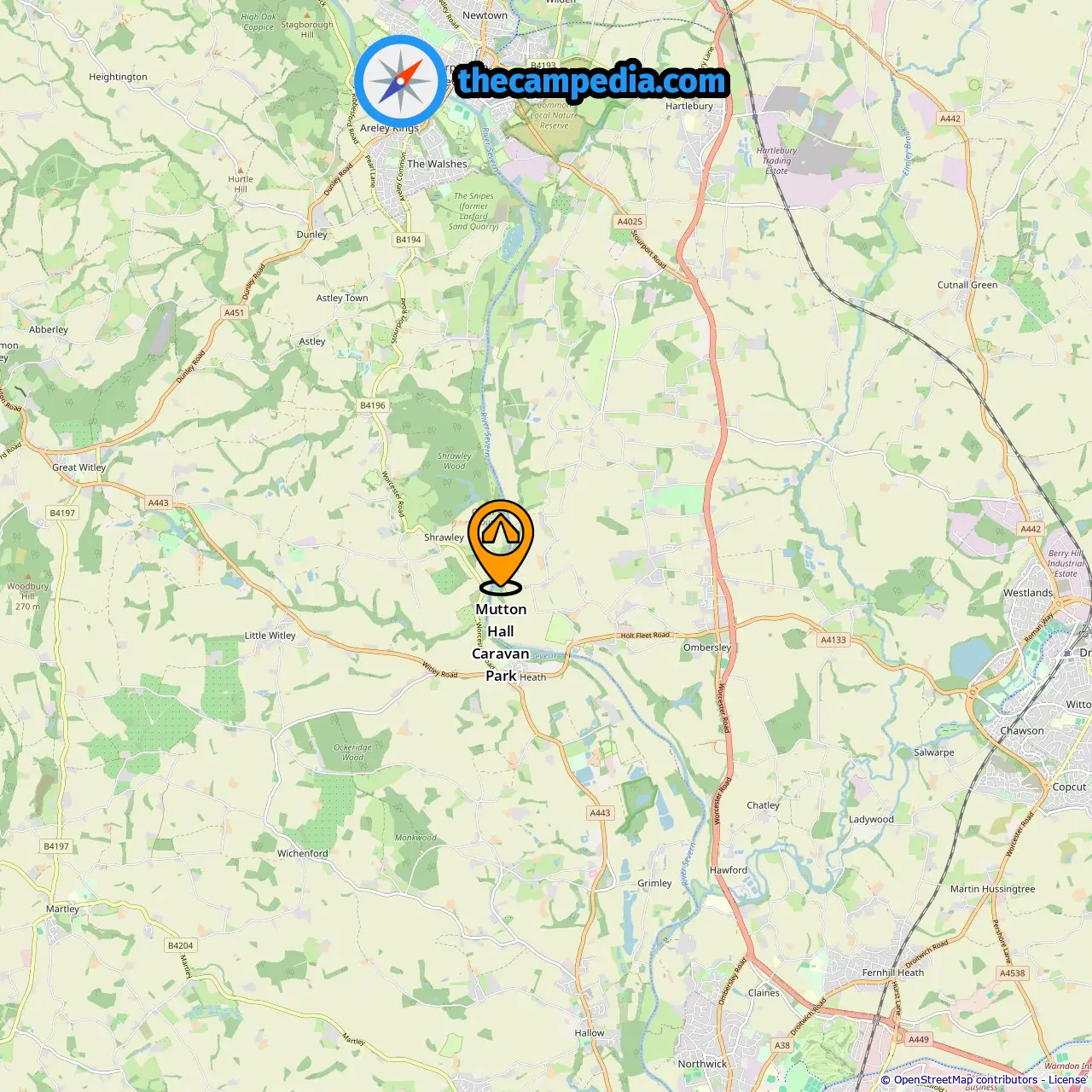Click the A4025 road shield
Image resolution: width=1092 pixels, height=1092 pixels.
[630, 222]
